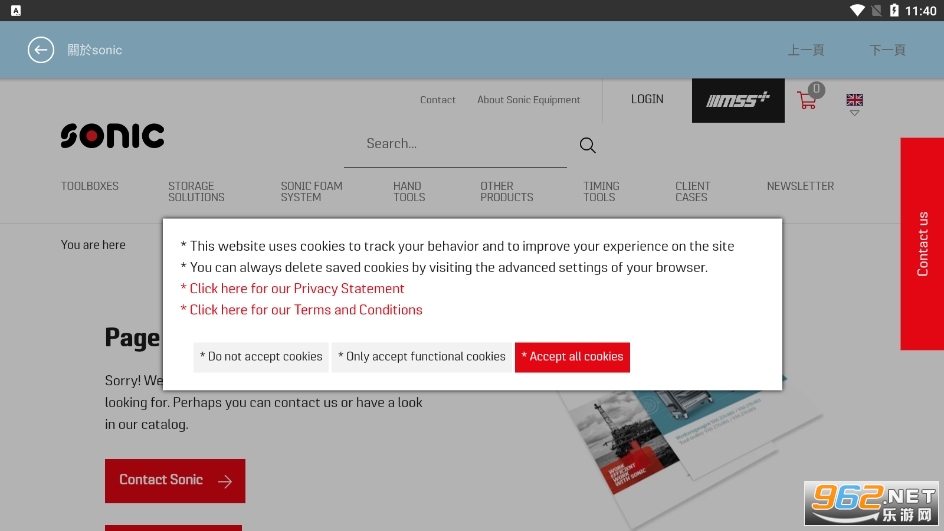
Task: Tap the clock showing 11:40
Action: [x=921, y=11]
